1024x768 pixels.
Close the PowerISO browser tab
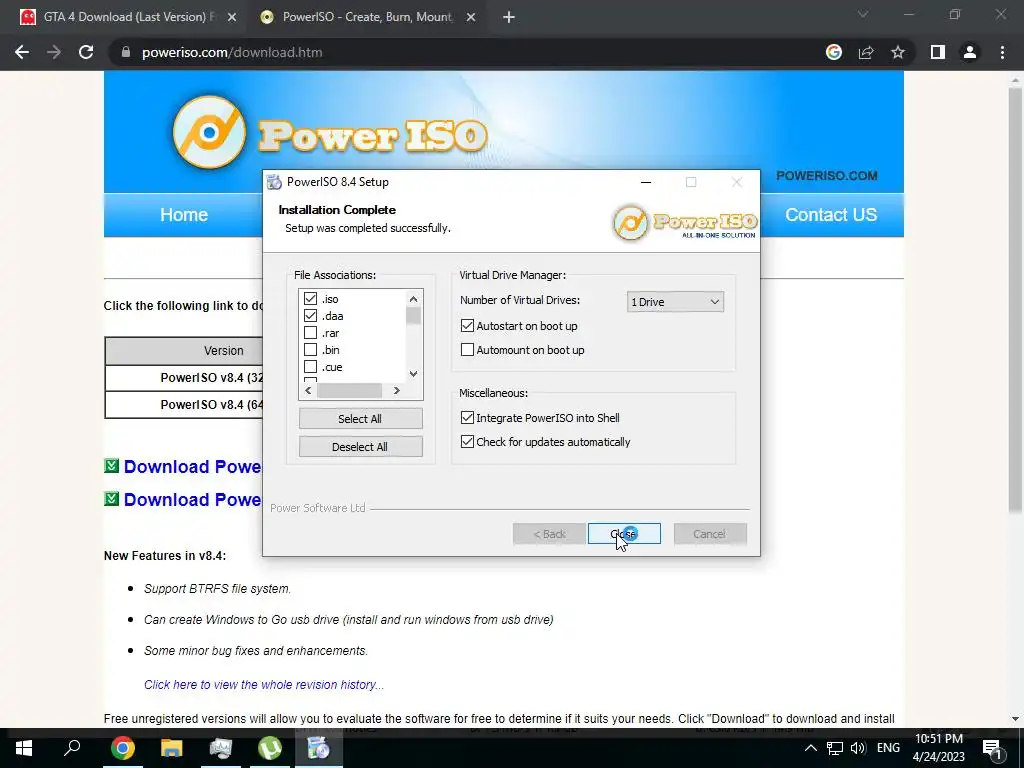pos(471,17)
